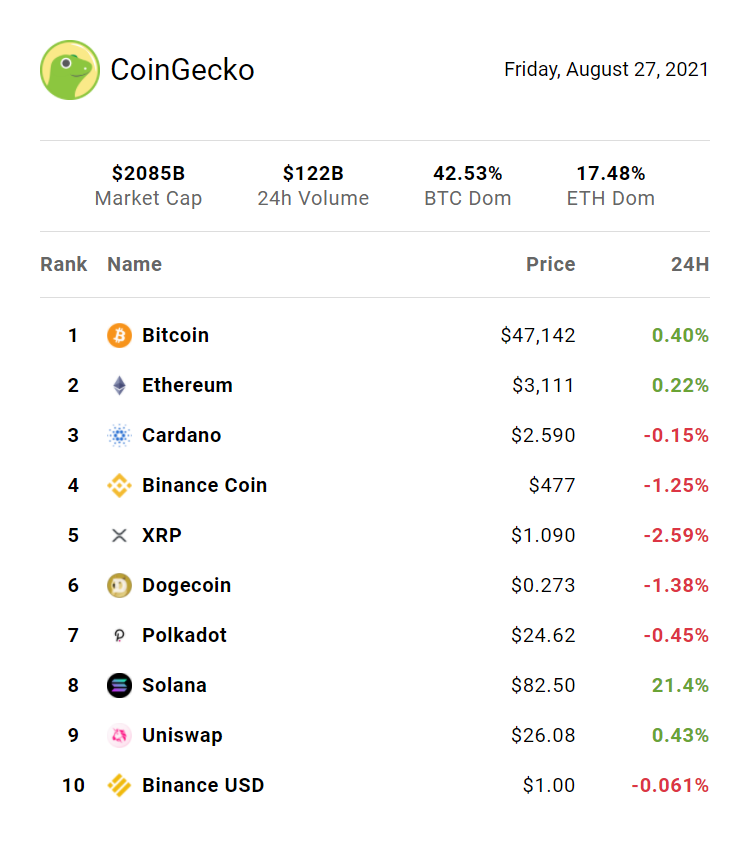Viewport: 750px width, 864px height.
Task: Open the Bitcoin coin name link
Action: click(175, 336)
